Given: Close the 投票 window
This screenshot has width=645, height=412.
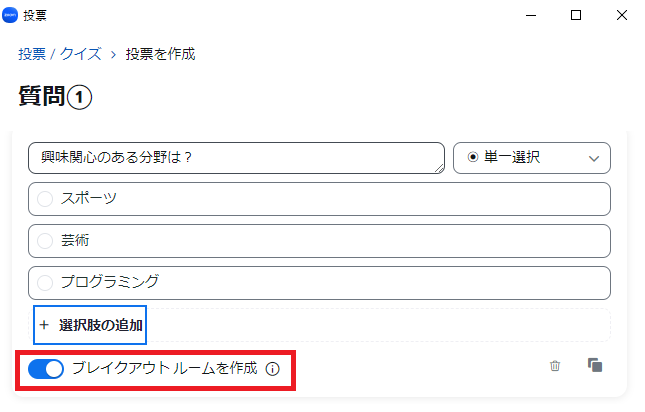Looking at the screenshot, I should (622, 15).
